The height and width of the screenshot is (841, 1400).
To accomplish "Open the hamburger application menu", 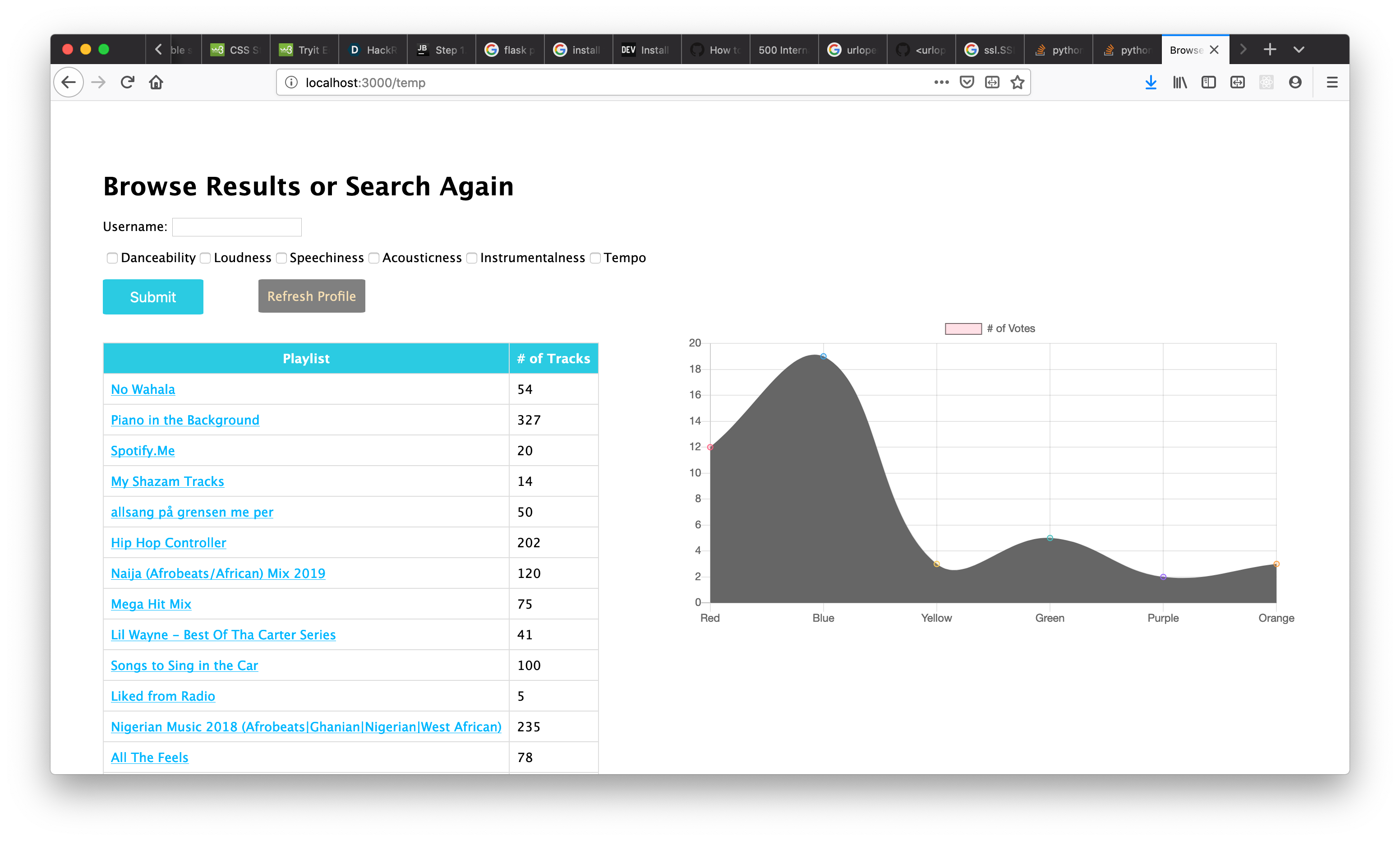I will coord(1332,83).
